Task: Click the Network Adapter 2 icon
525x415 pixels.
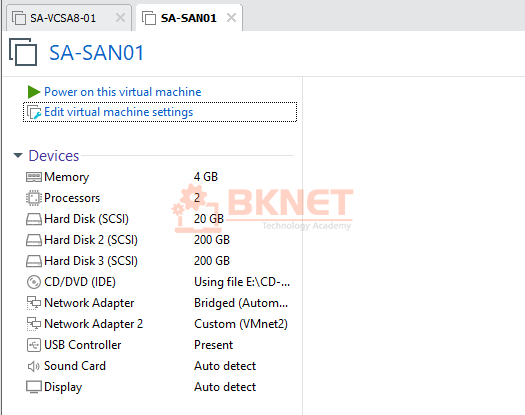Action: [34, 324]
